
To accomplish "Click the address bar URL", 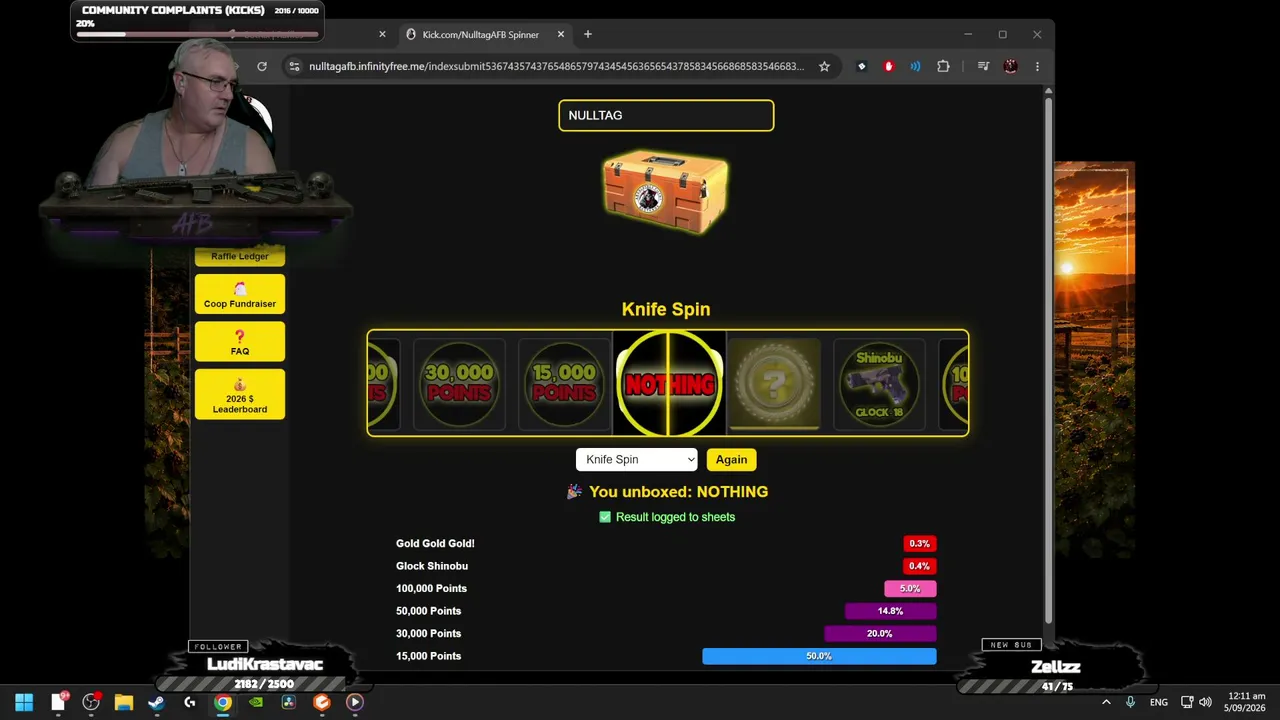I will (x=556, y=66).
